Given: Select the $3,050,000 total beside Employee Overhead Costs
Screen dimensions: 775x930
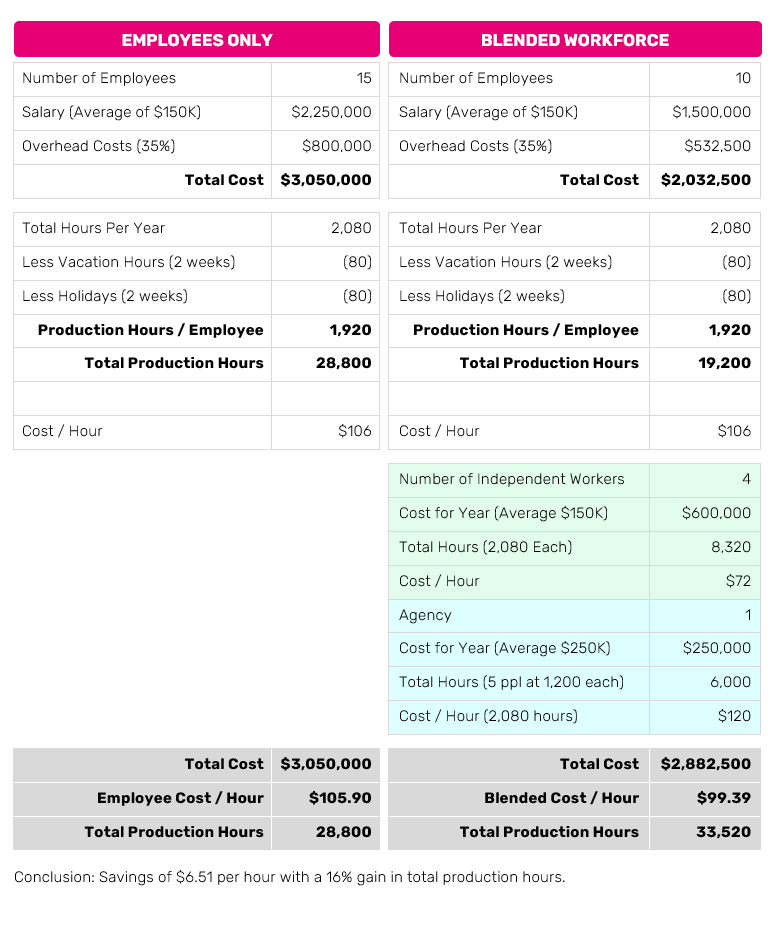Looking at the screenshot, I should 326,180.
